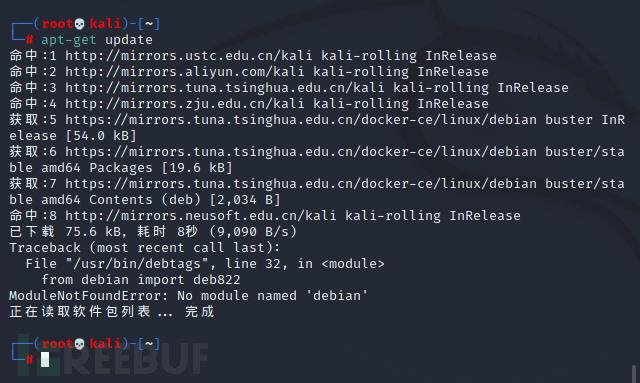Open the tsinghua kali mirror URL on line 3
Viewport: 640px width, 383px height.
point(224,88)
